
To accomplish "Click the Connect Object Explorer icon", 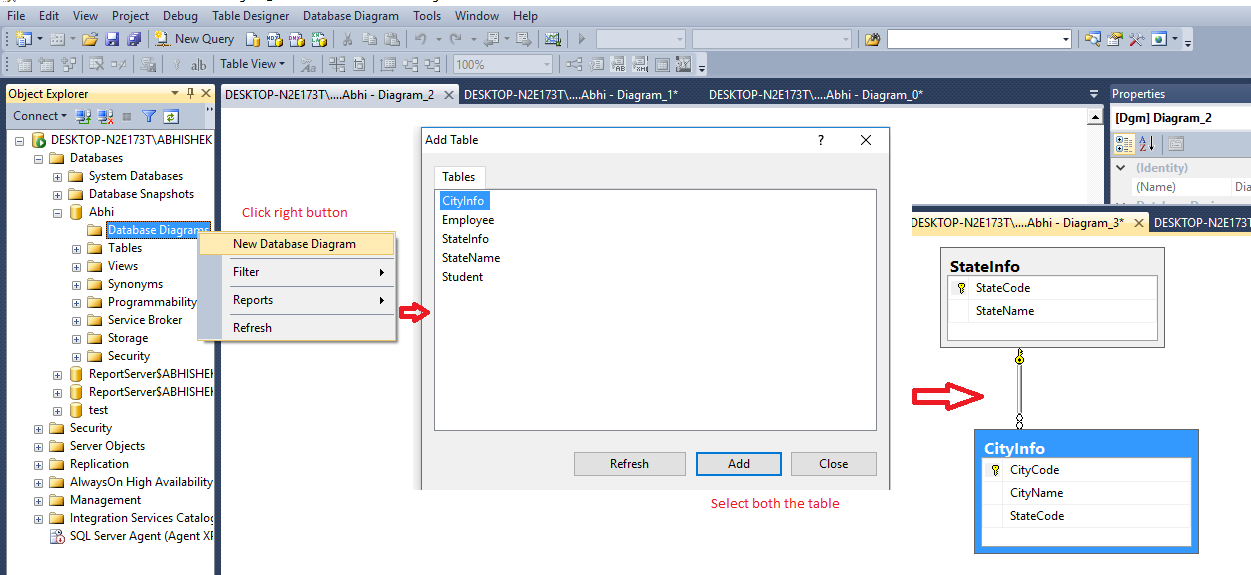I will pos(84,116).
